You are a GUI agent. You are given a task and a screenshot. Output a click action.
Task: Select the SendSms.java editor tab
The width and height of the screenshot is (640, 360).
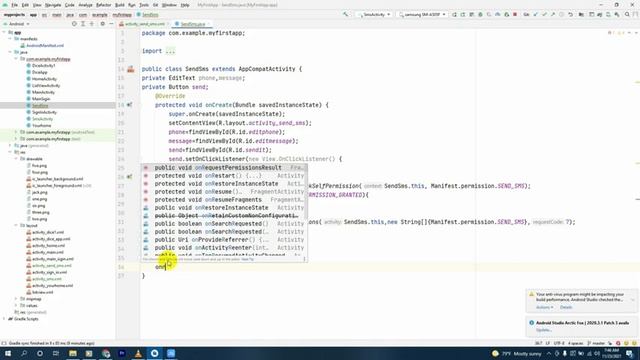tap(191, 24)
